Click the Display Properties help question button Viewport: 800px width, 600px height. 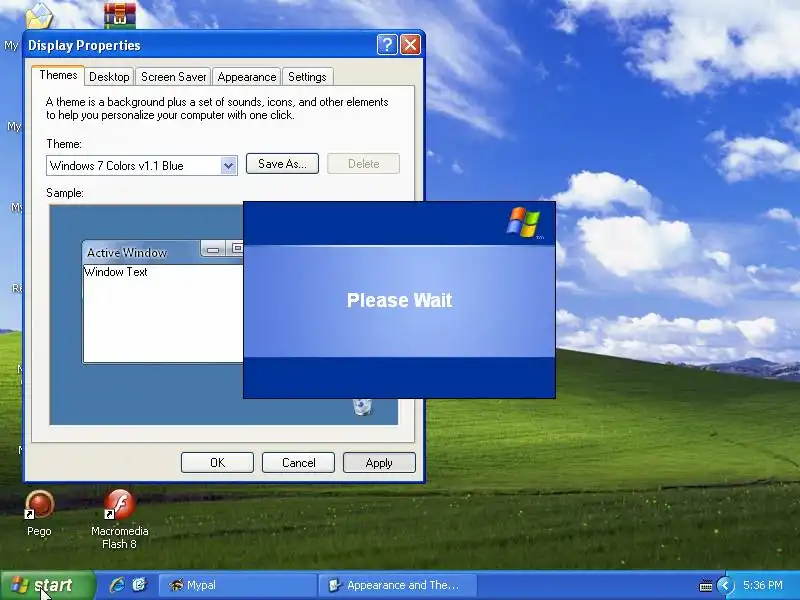[387, 45]
